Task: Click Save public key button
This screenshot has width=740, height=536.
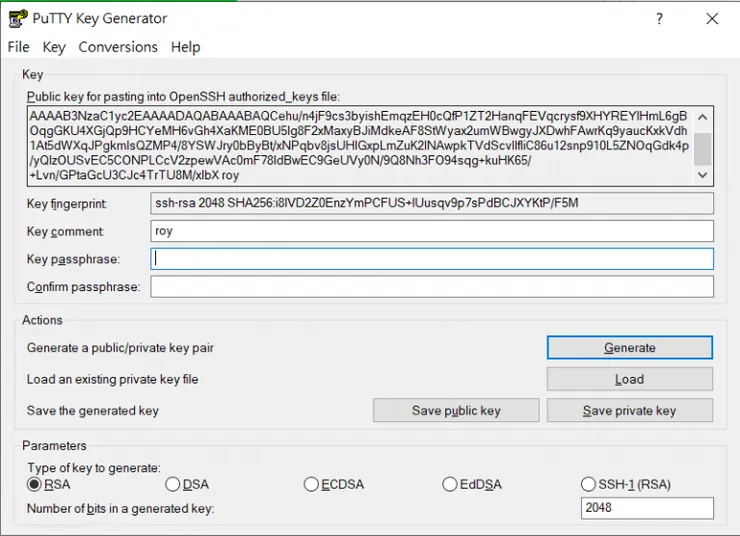Action: tap(456, 410)
